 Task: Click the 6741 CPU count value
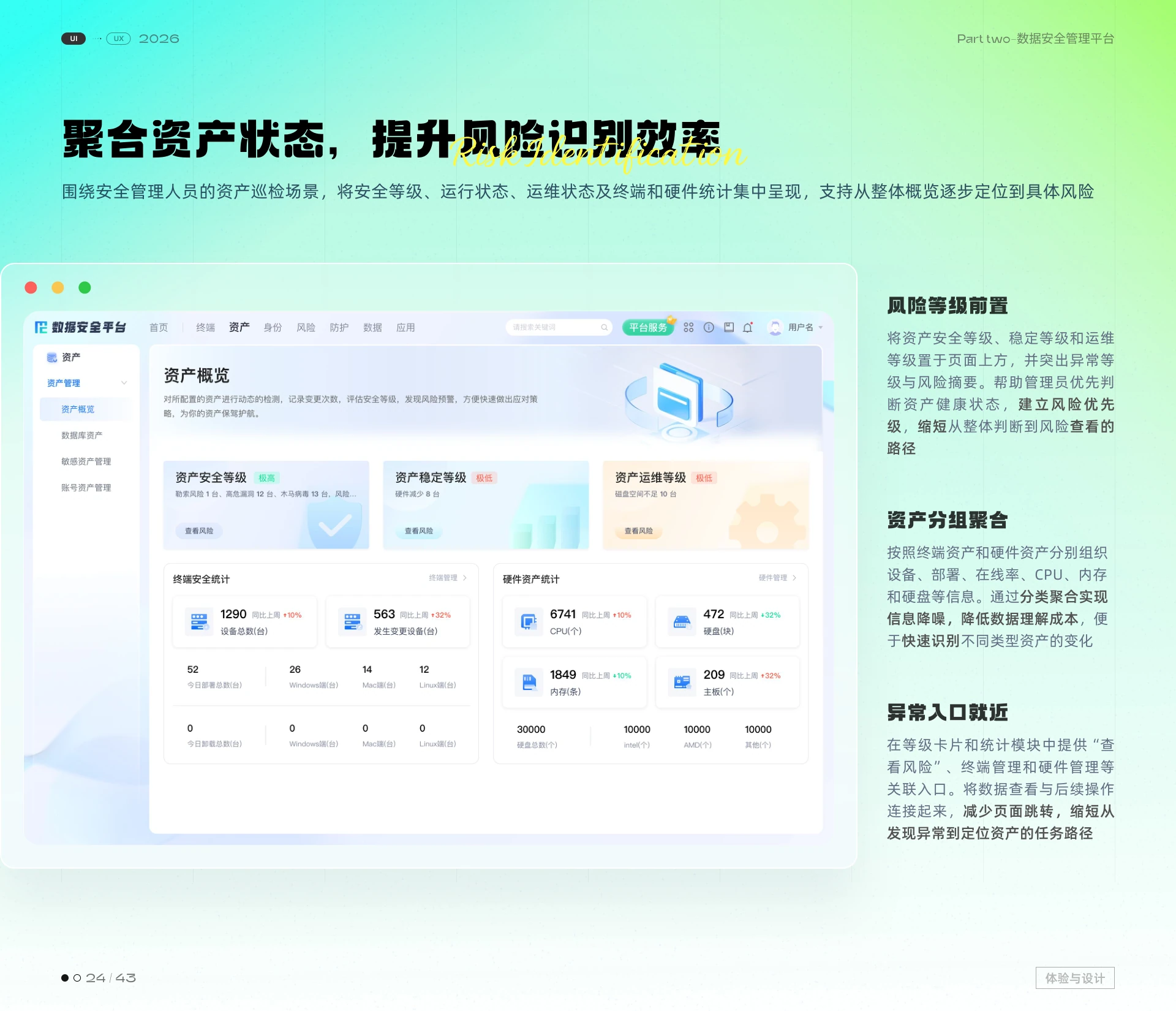563,614
